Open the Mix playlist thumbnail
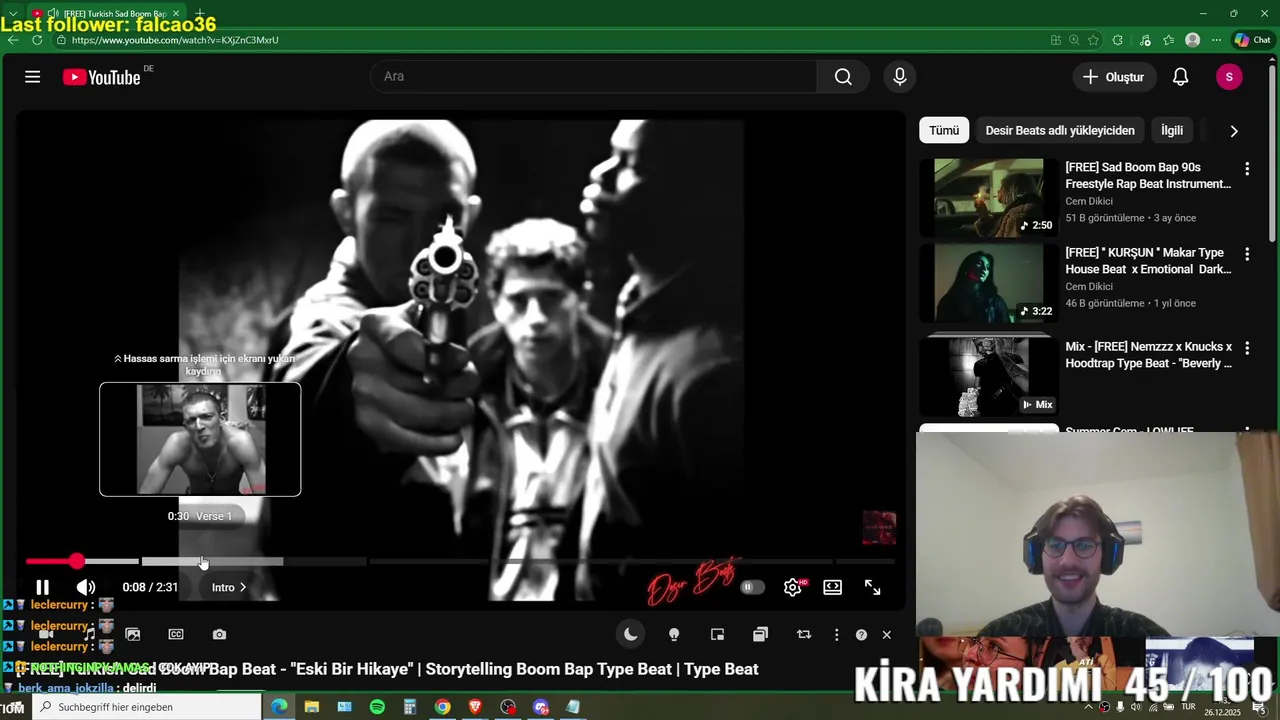This screenshot has width=1280, height=720. click(x=989, y=377)
